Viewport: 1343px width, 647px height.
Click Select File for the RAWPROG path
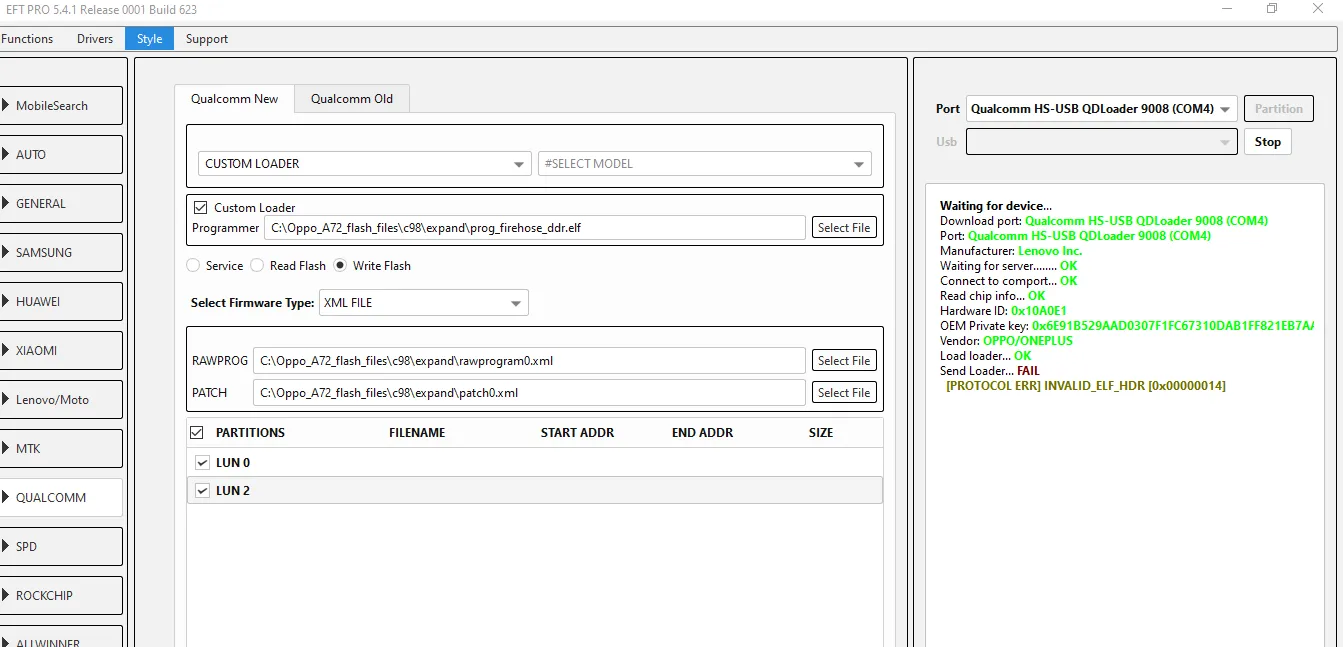click(844, 361)
